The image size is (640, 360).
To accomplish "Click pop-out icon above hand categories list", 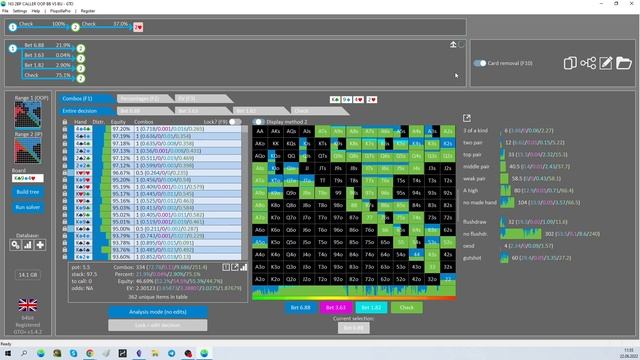I will [x=467, y=118].
